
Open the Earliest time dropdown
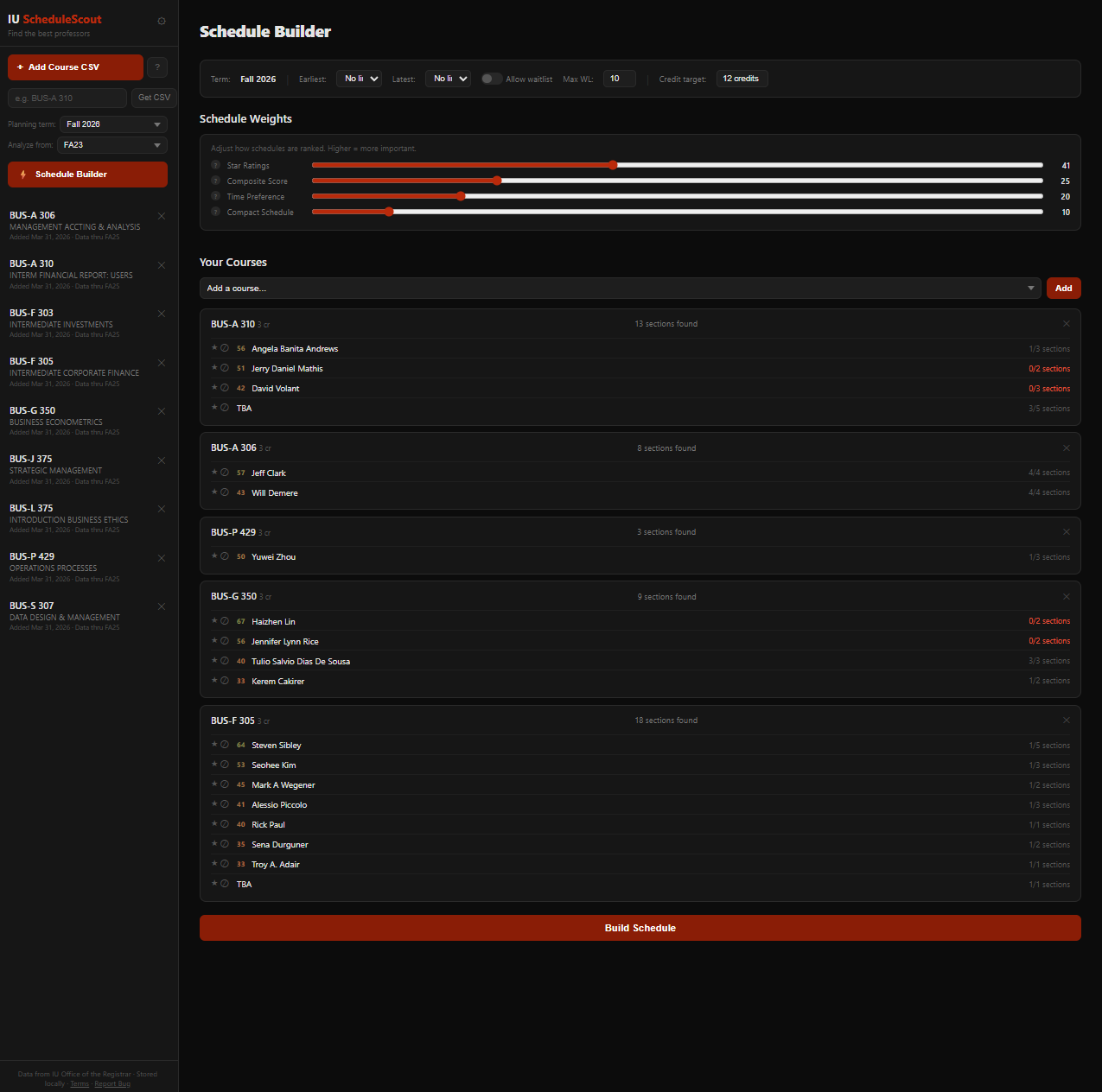[359, 78]
